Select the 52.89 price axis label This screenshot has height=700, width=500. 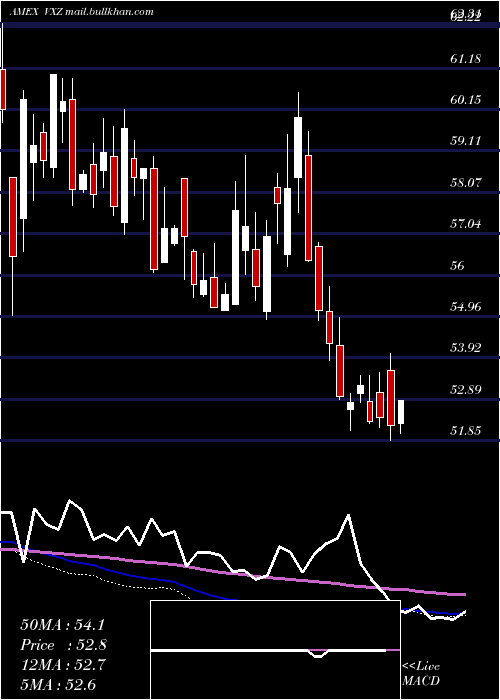coord(466,390)
